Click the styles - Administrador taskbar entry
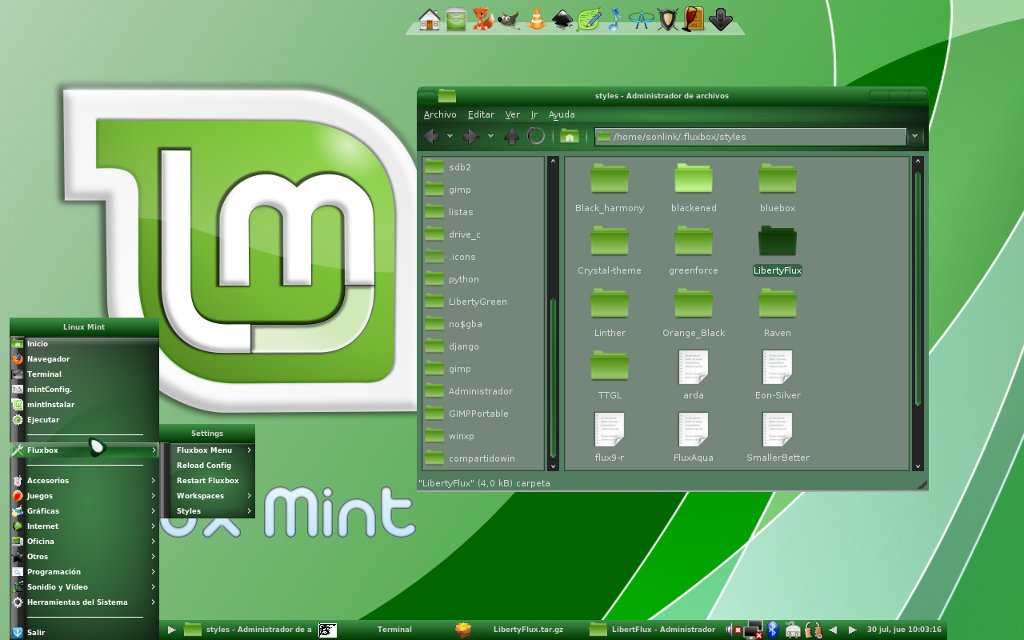This screenshot has height=640, width=1024. [248, 630]
